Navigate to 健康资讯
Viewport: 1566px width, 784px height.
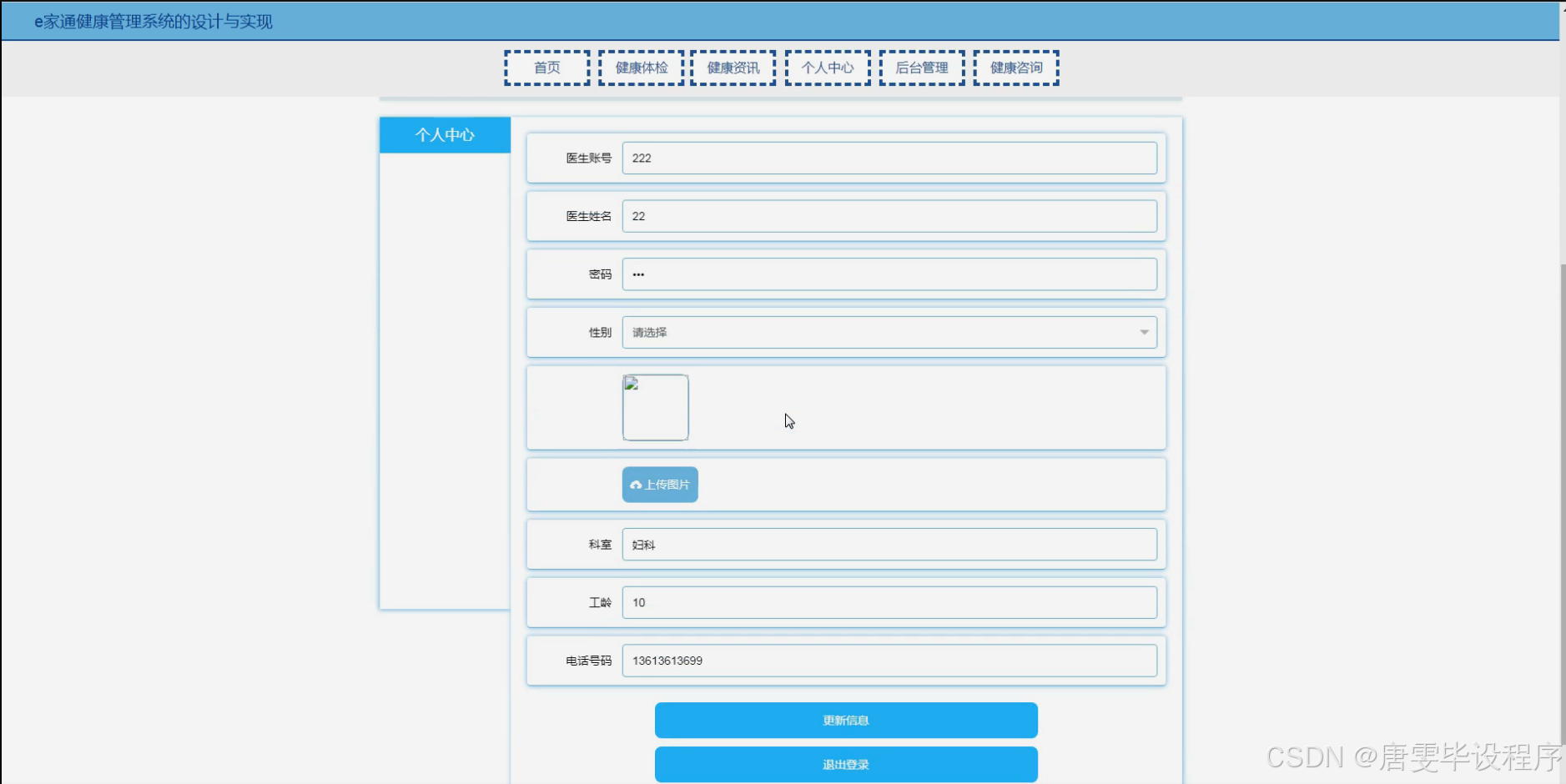(x=733, y=68)
